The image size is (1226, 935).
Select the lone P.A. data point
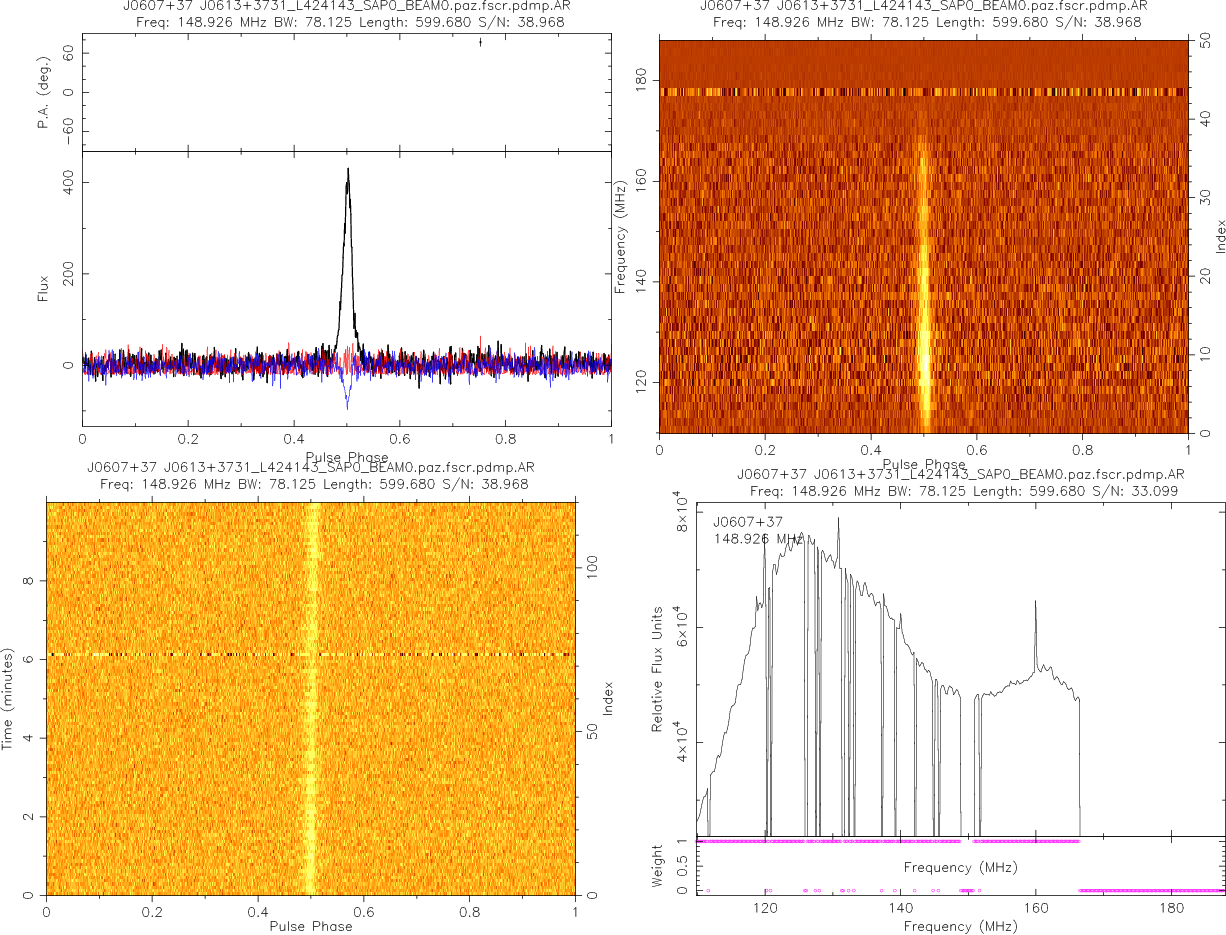480,42
